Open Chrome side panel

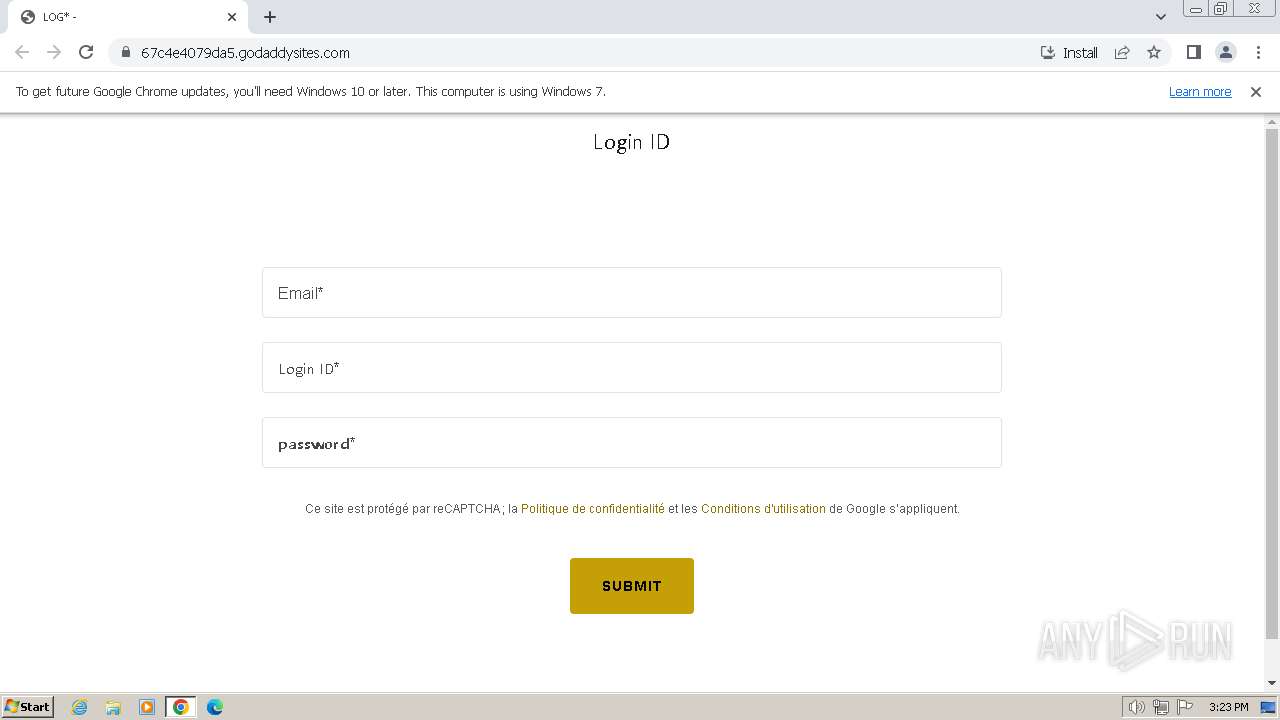(x=1193, y=52)
